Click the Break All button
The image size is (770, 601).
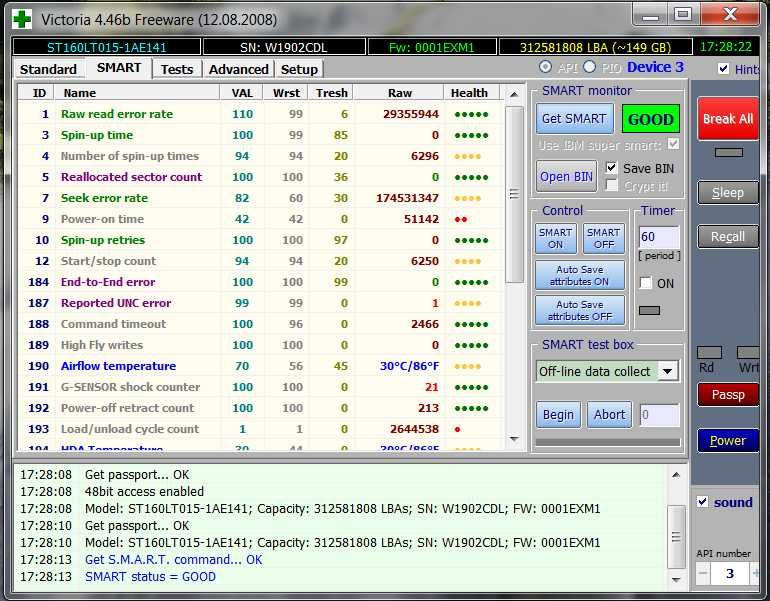tap(728, 118)
